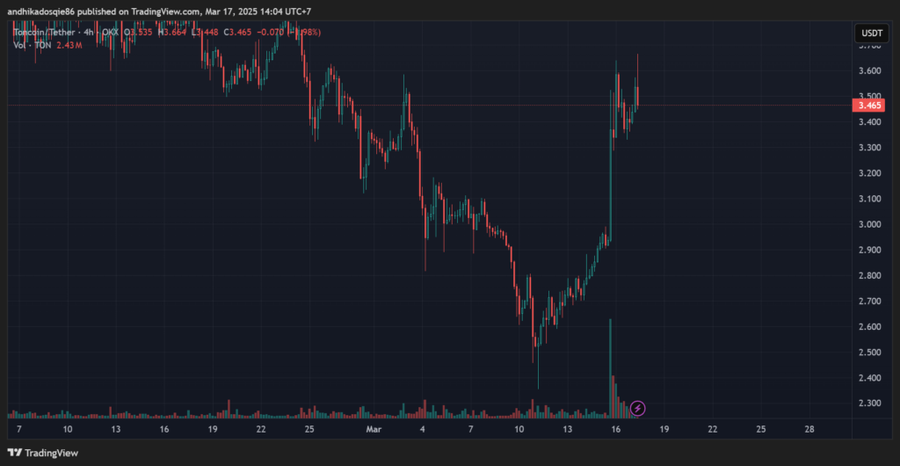Click the Mar label on the time axis
Viewport: 900px width, 466px height.
coord(374,429)
